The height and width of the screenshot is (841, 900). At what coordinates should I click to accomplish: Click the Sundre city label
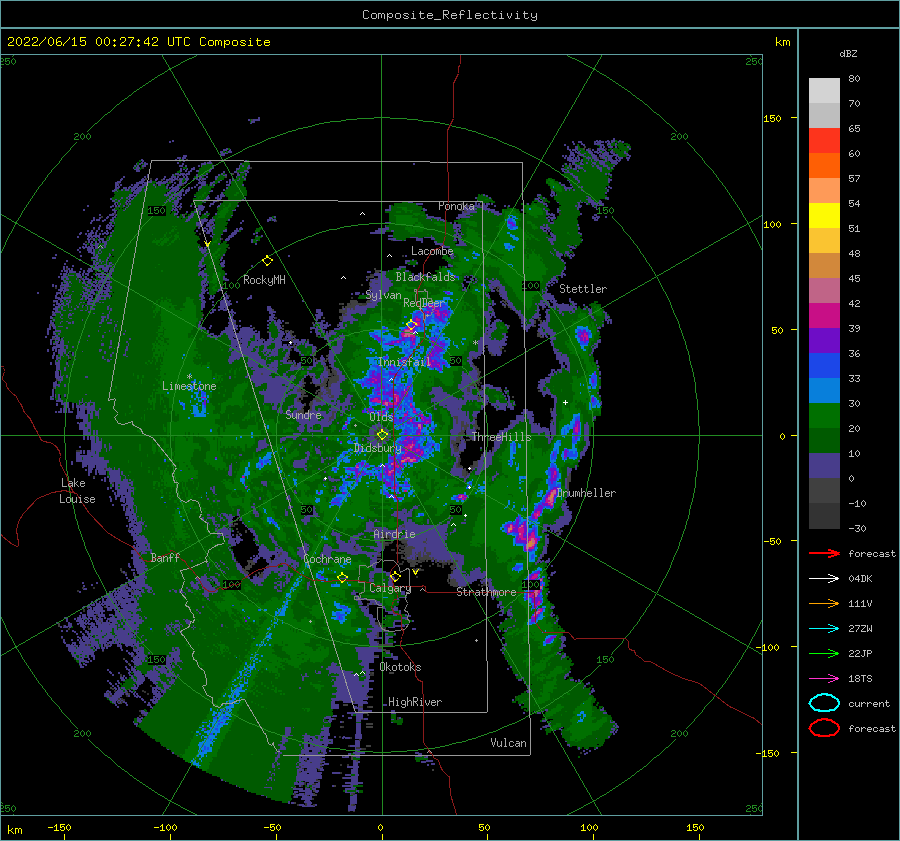coord(303,415)
